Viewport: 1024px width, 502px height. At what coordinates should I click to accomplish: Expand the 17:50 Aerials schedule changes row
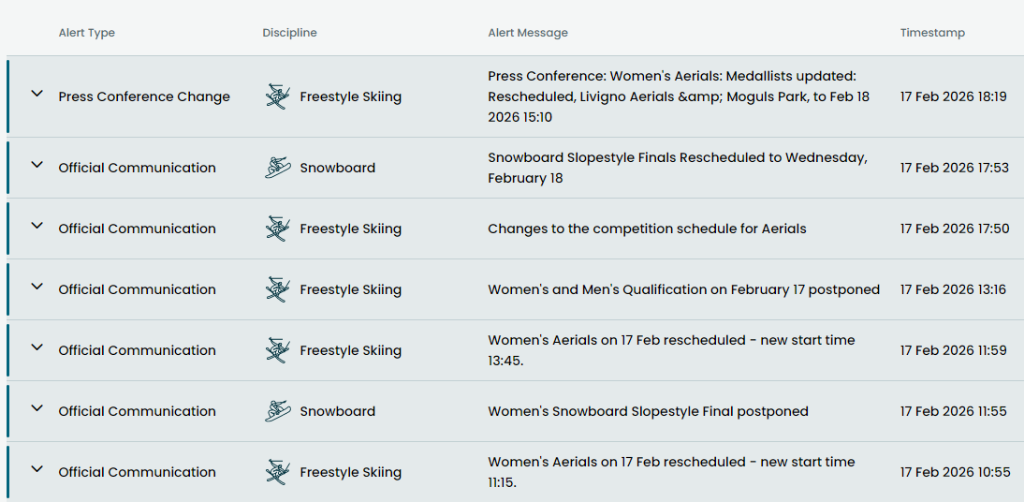(37, 226)
